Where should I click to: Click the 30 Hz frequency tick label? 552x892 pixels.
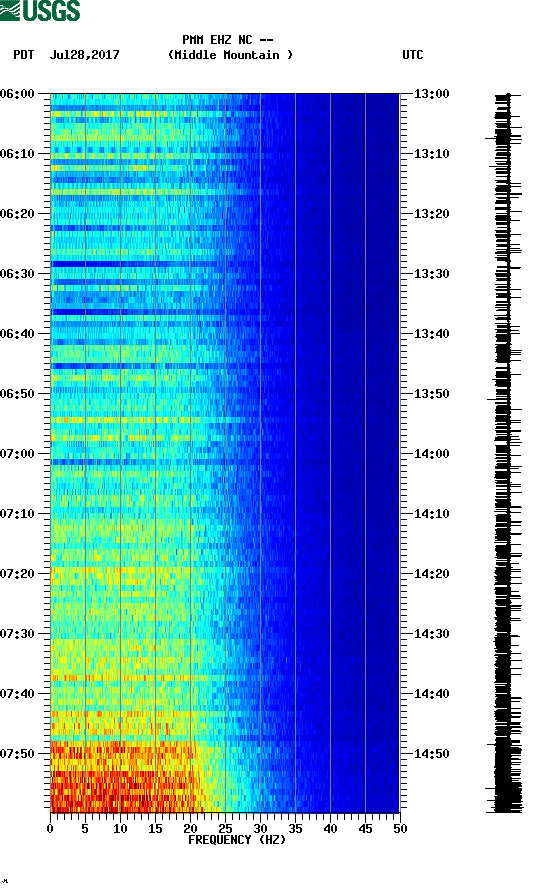click(260, 829)
